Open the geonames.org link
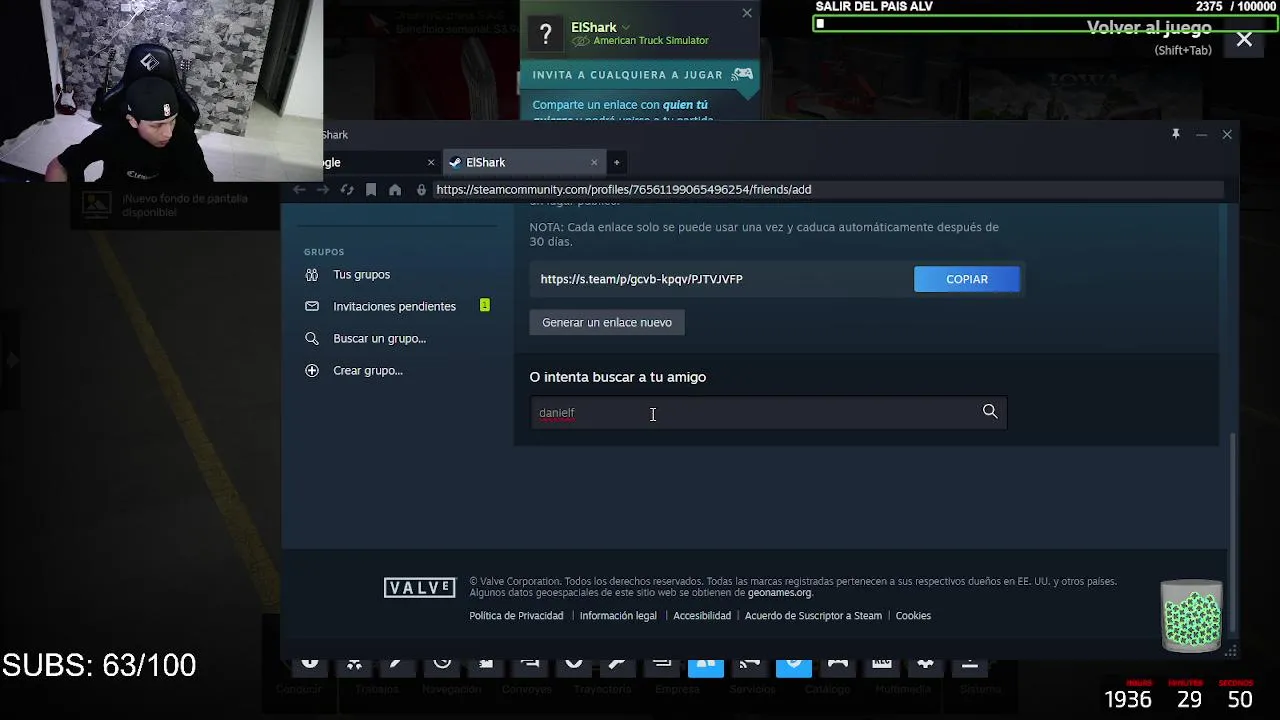Screen dimensions: 1280x720 tap(779, 592)
